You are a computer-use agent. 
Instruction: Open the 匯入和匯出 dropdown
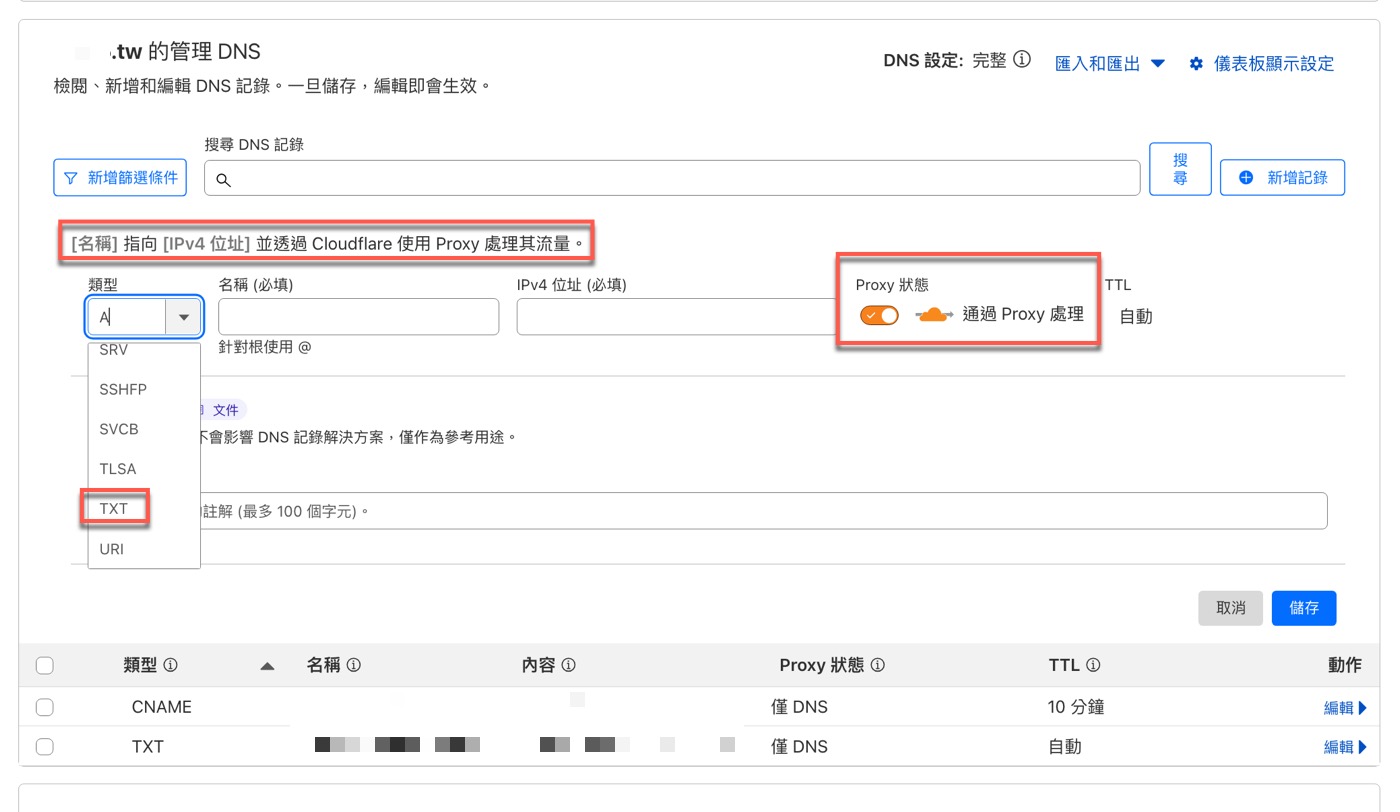[1110, 63]
